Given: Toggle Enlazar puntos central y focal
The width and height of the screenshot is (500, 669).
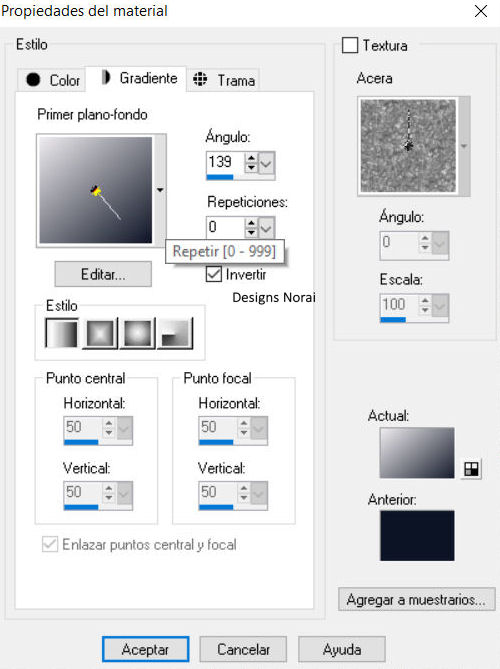Looking at the screenshot, I should 50,544.
